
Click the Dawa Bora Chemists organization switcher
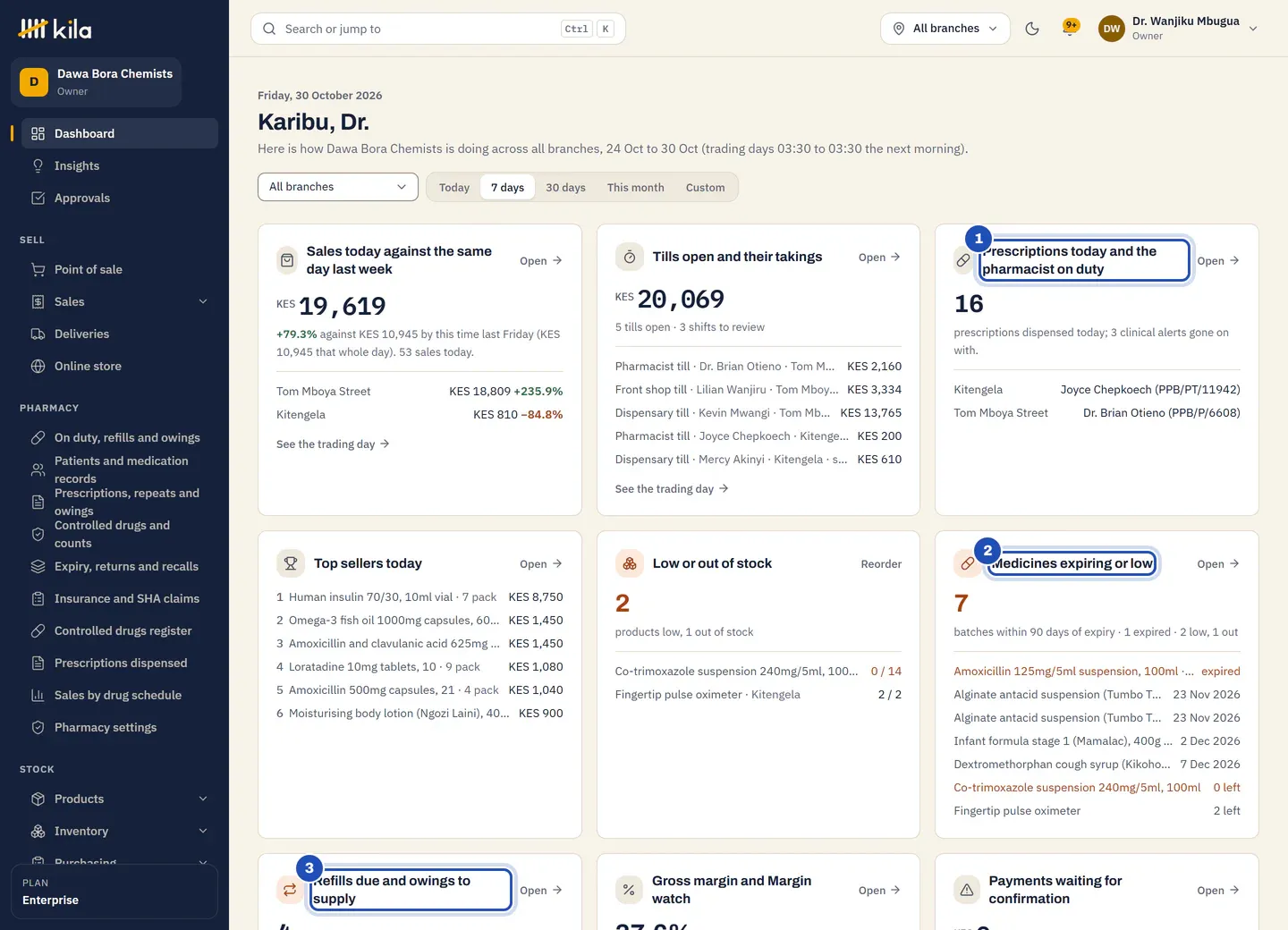(x=97, y=82)
